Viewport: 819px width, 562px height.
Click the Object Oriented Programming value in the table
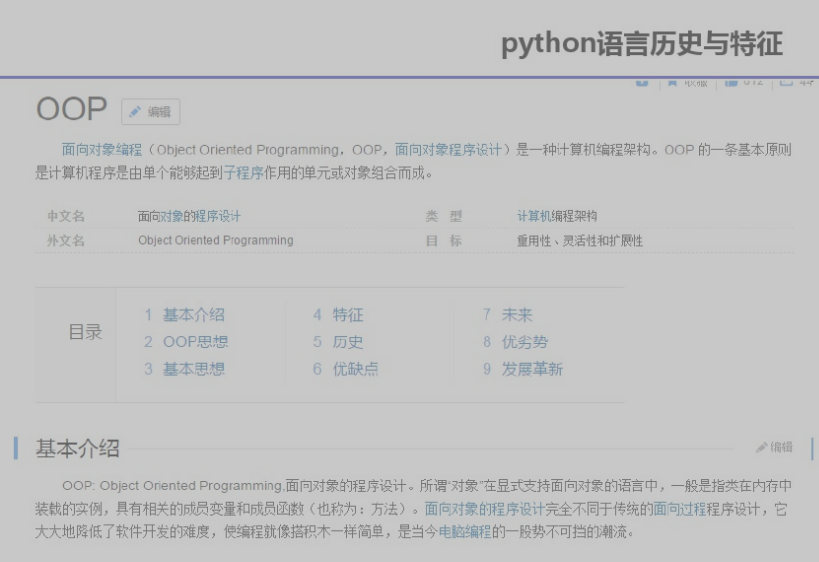click(x=216, y=240)
